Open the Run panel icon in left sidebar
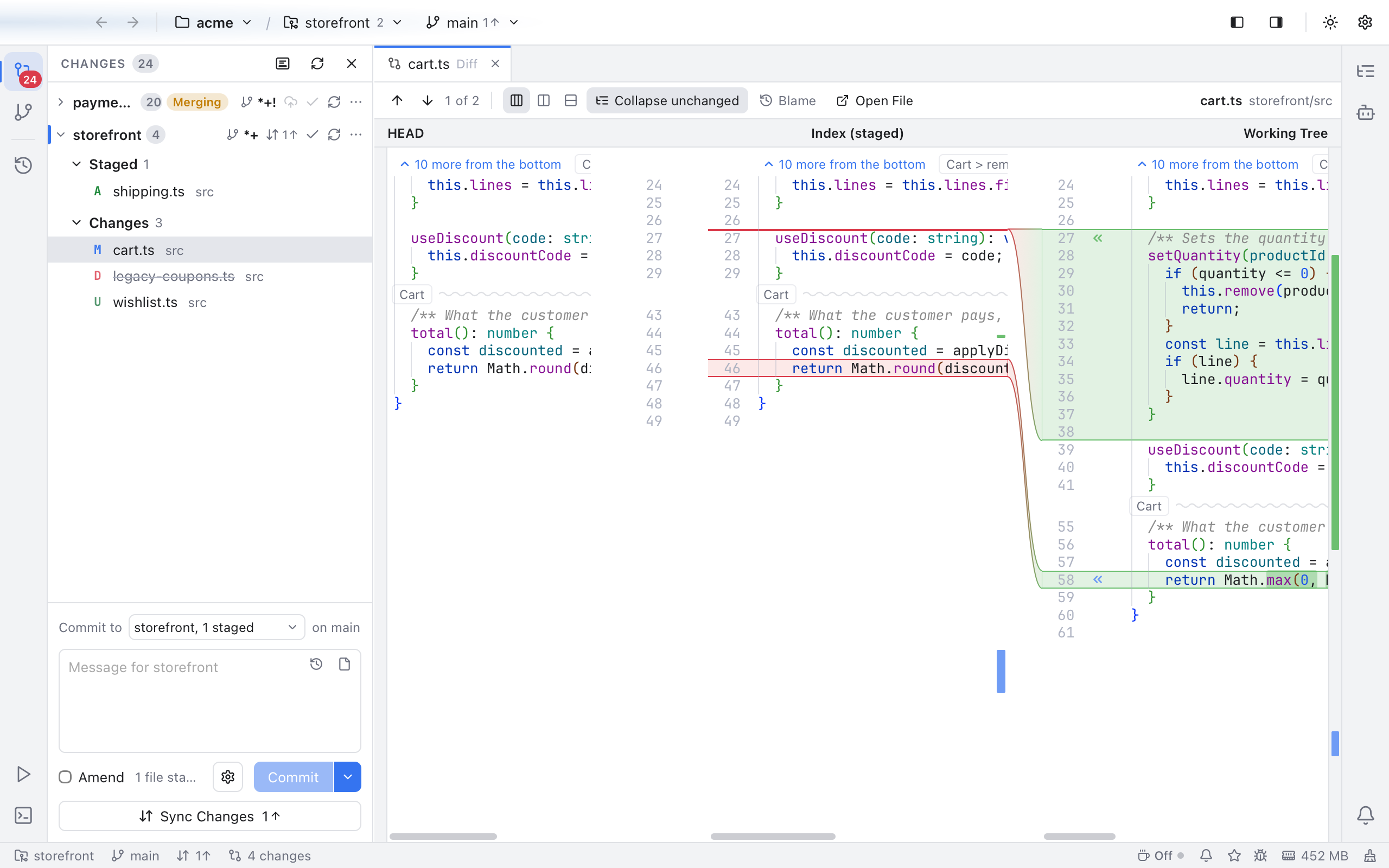Image resolution: width=1389 pixels, height=868 pixels. tap(23, 774)
